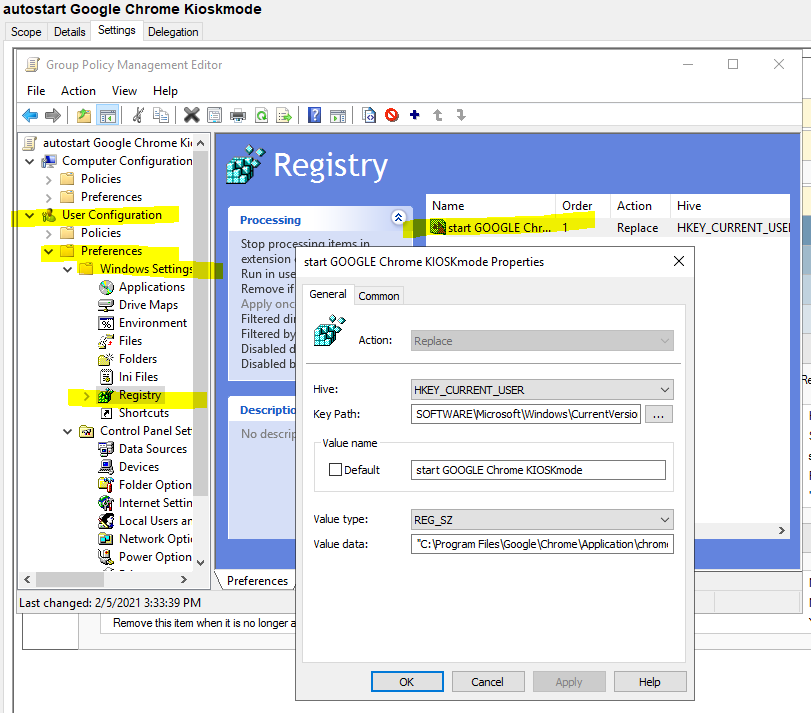Click the Order column header
Screen dimensions: 811x713
(583, 206)
